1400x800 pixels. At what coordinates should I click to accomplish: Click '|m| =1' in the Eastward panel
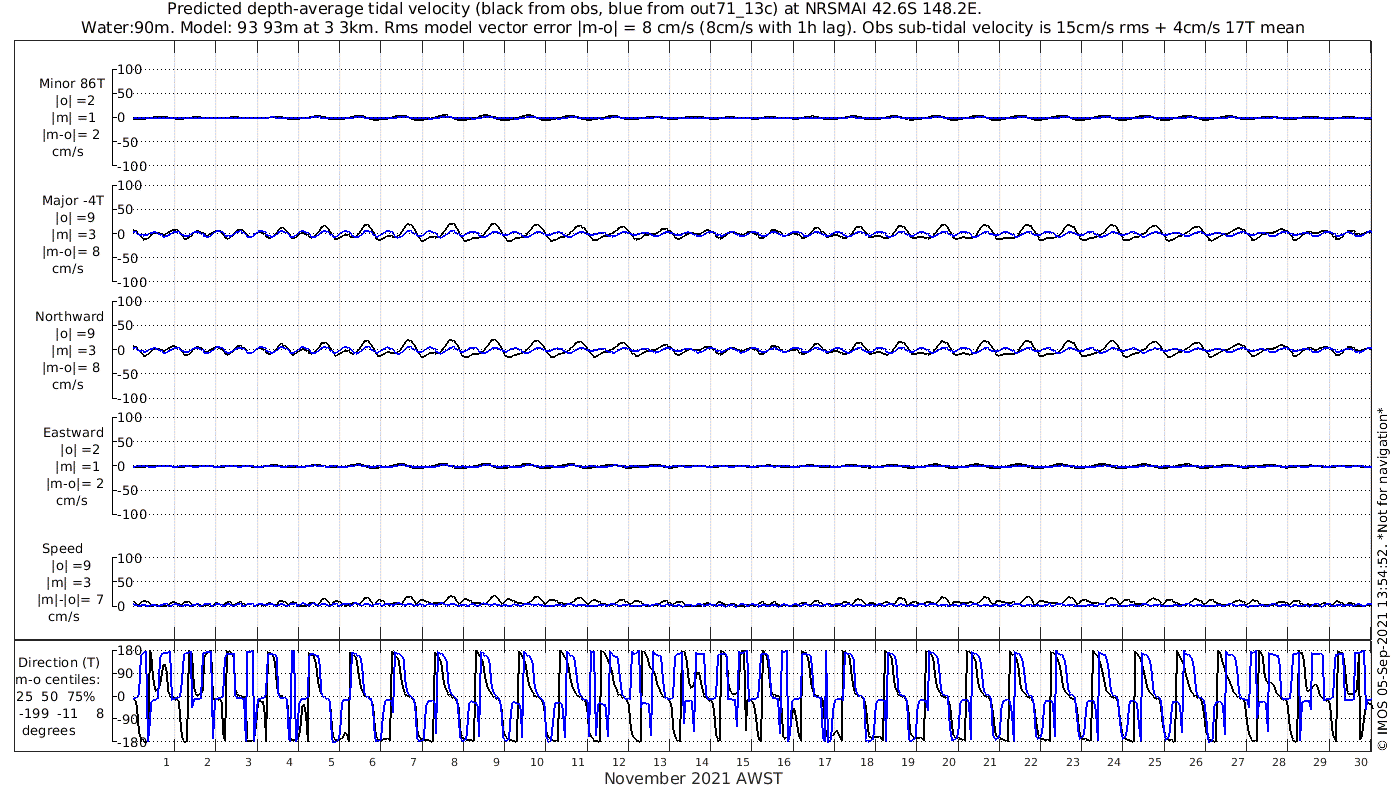click(78, 466)
